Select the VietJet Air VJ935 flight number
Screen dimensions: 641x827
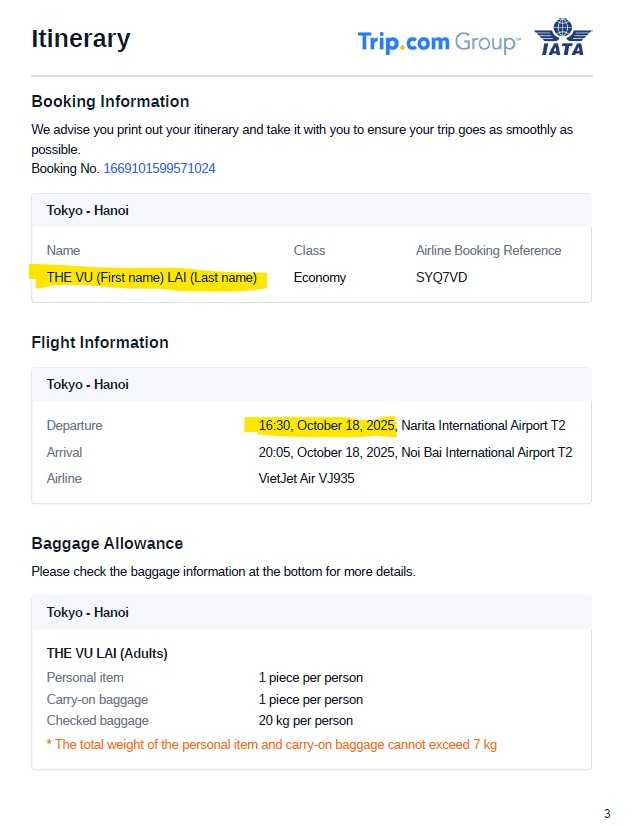pos(306,478)
